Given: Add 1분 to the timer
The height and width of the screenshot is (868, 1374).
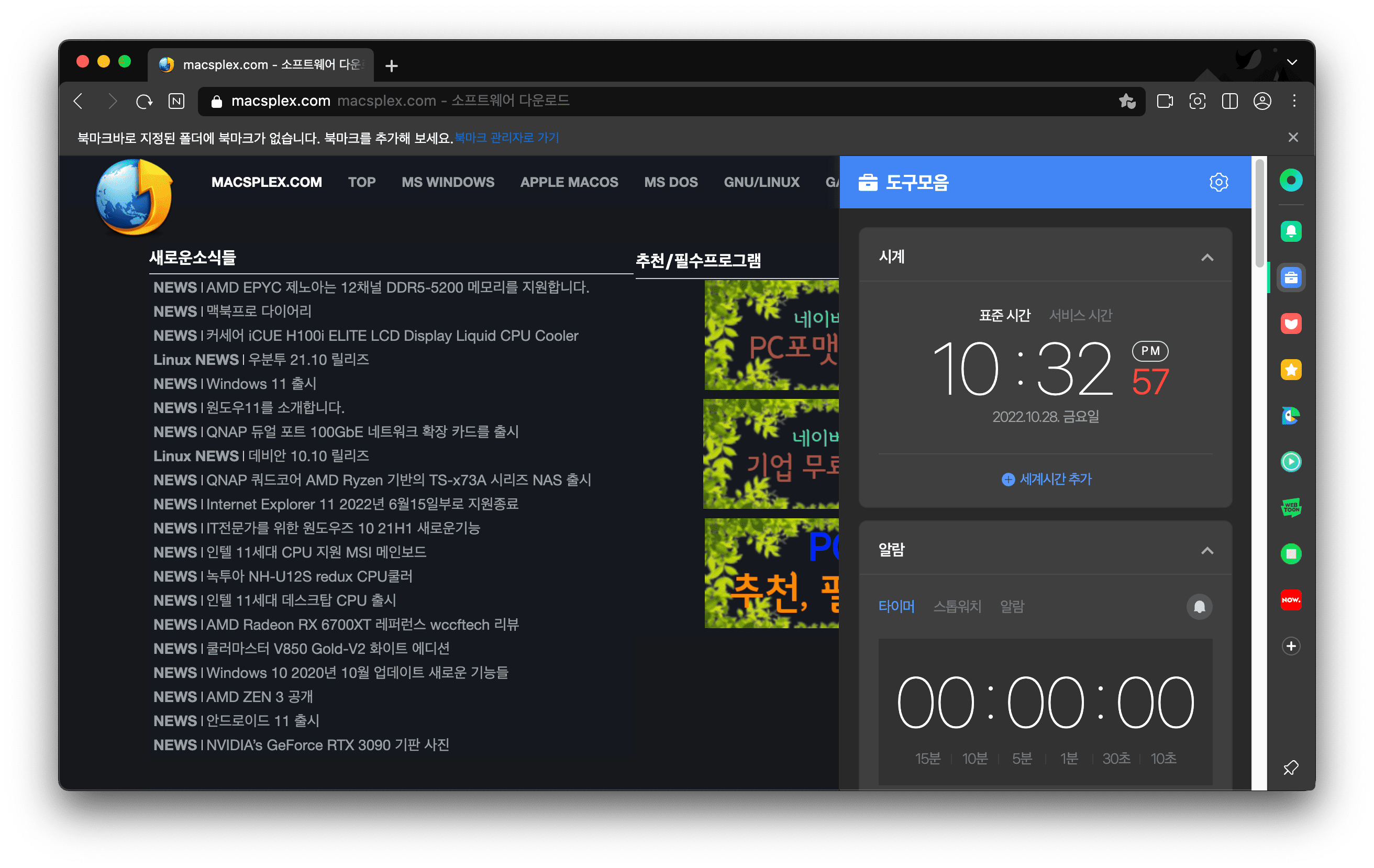Looking at the screenshot, I should 1069,758.
